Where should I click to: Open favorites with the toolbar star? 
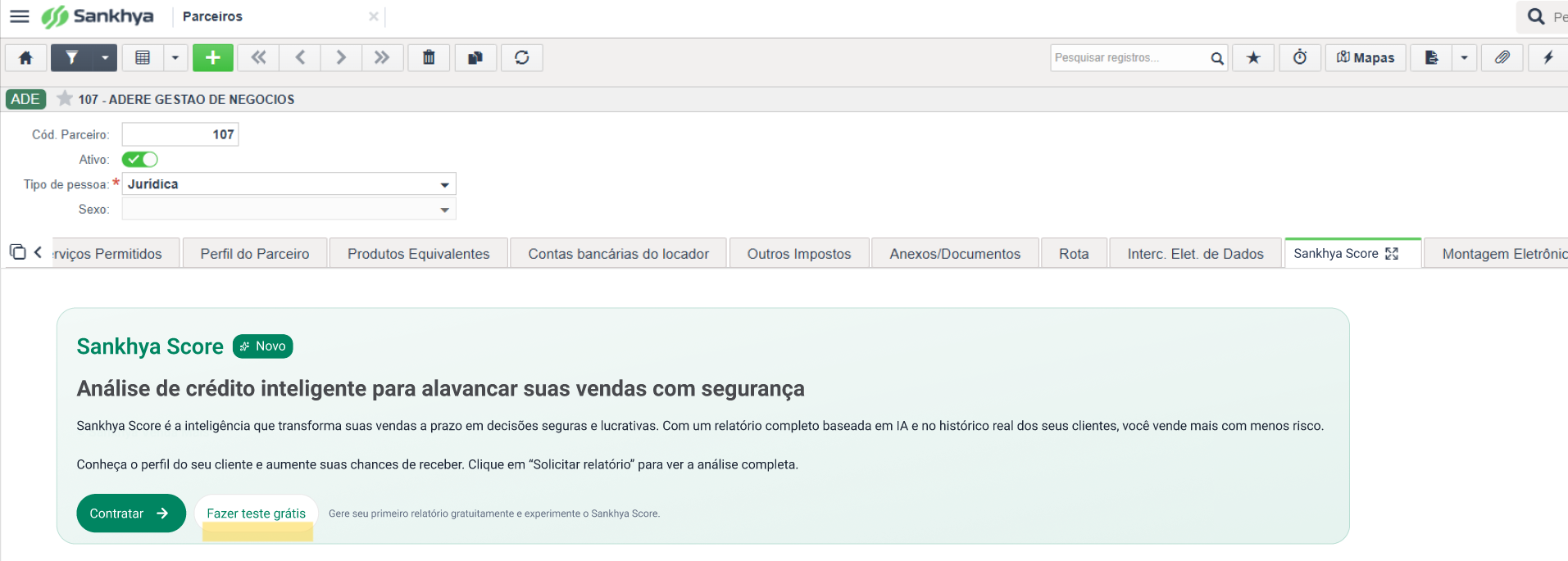point(1253,57)
